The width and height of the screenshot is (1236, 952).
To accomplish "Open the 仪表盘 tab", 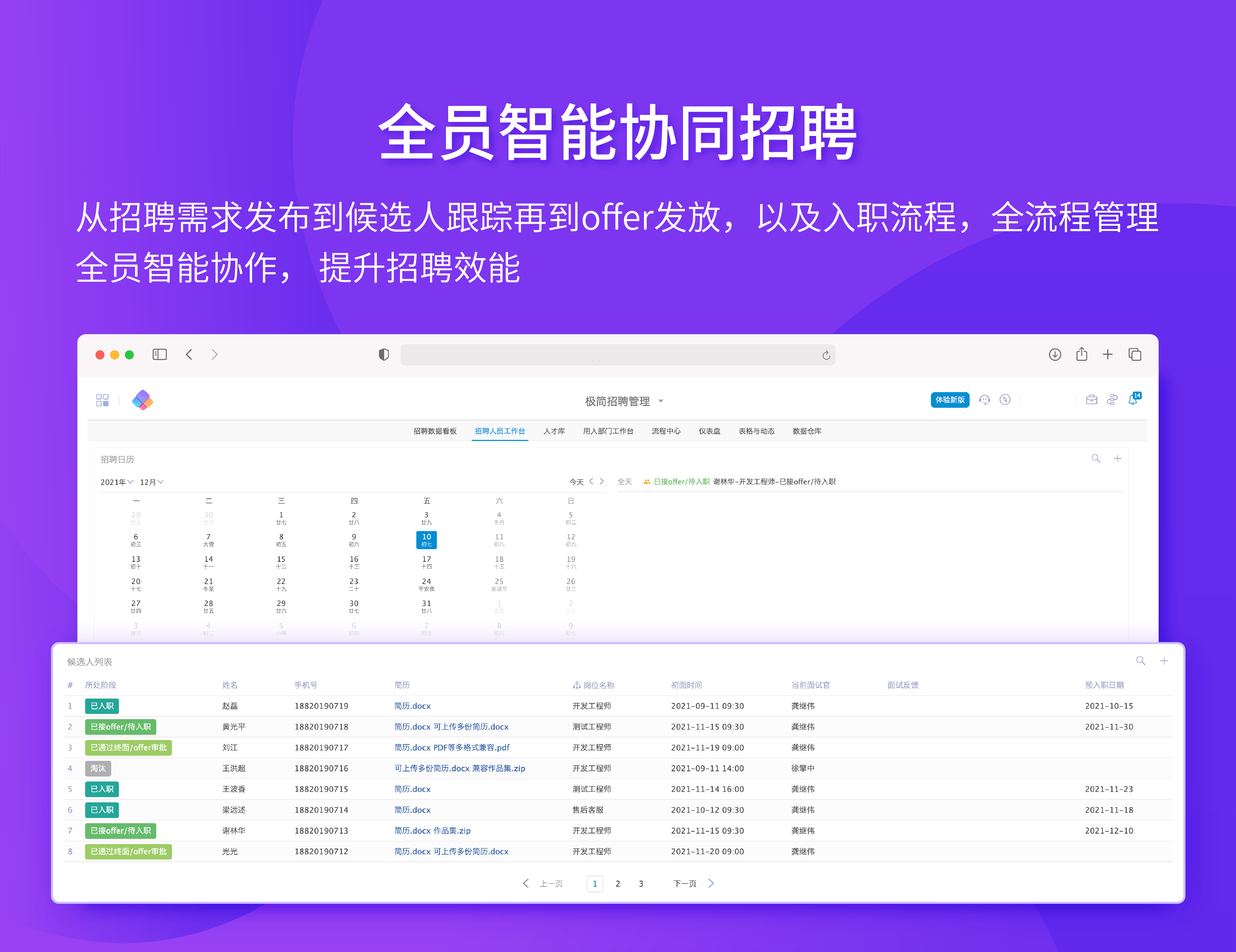I will coord(709,431).
